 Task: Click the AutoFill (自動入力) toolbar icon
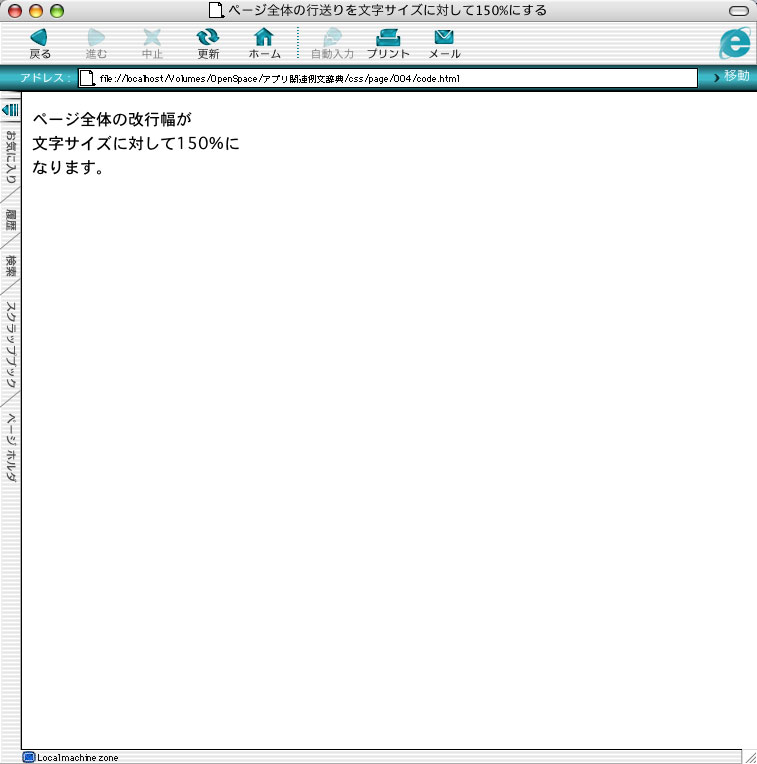tap(332, 42)
